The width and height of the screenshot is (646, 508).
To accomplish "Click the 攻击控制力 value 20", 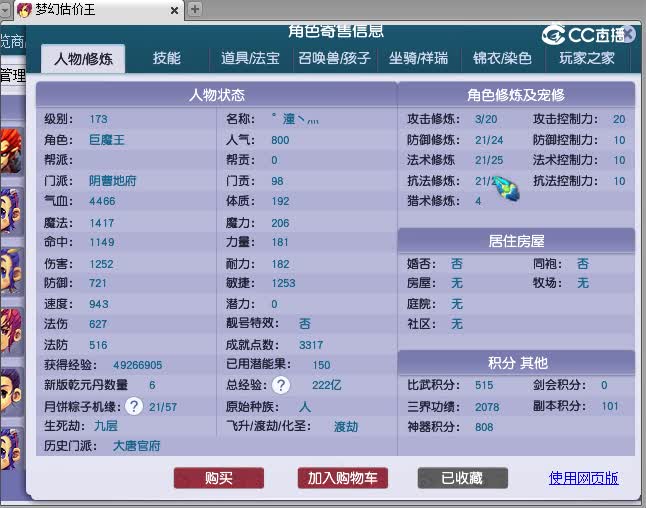I will click(x=619, y=119).
